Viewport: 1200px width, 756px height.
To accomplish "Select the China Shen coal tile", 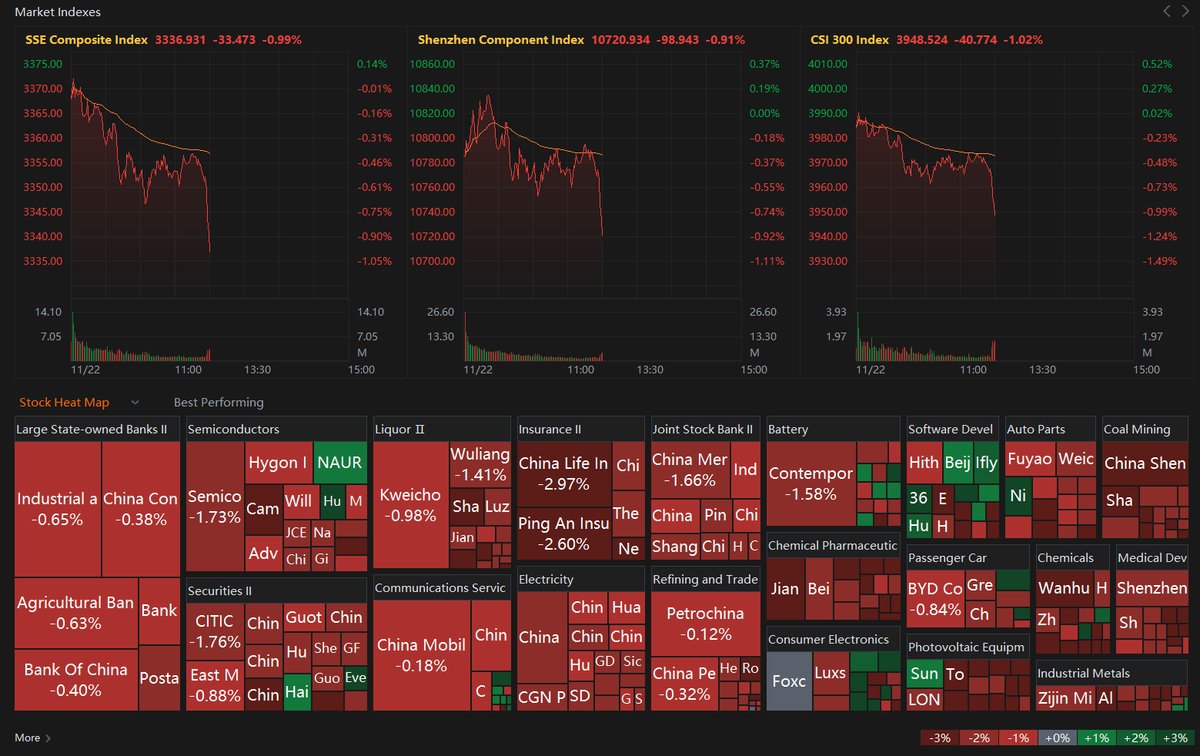I will coord(1145,463).
